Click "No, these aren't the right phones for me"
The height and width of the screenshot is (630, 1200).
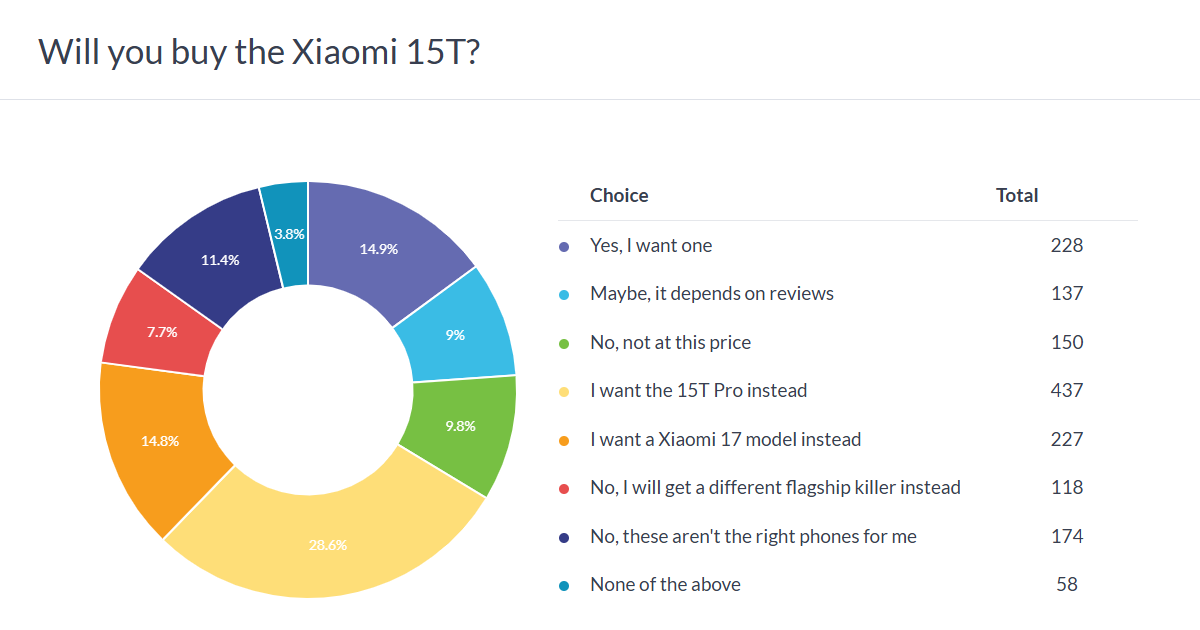tap(753, 536)
